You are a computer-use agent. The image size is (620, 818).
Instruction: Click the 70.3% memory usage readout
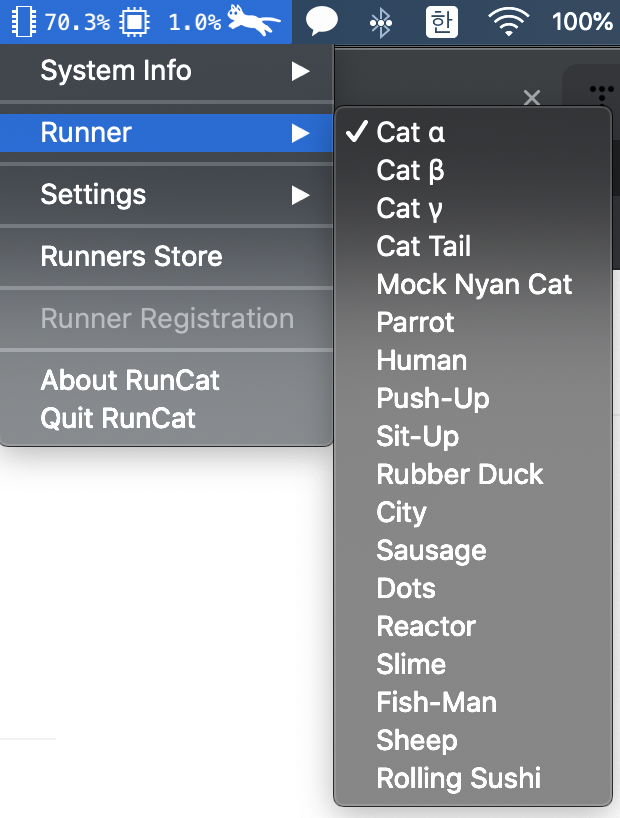click(x=77, y=22)
